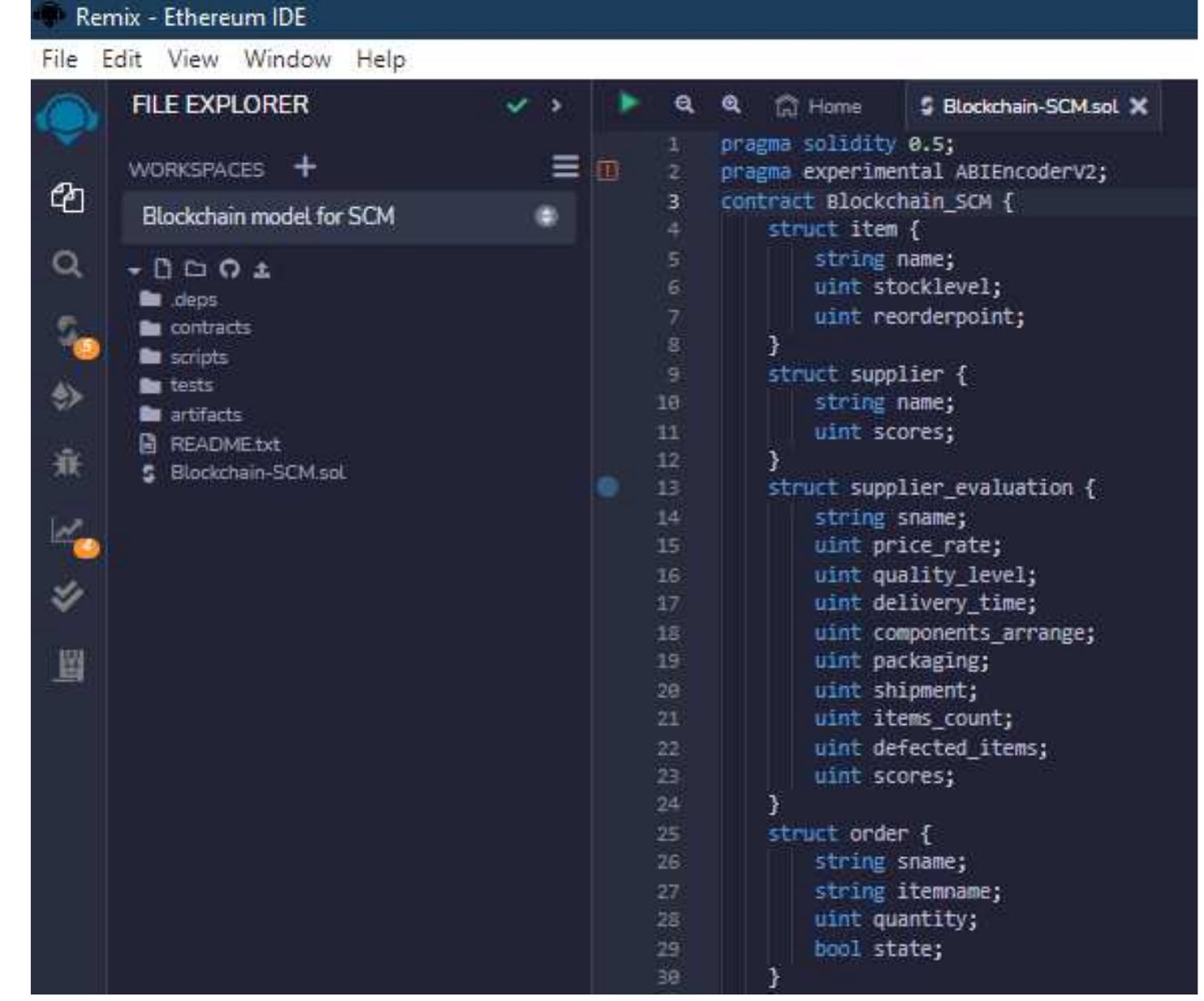This screenshot has width=1204, height=1001.
Task: Create a new folder with the folder icon
Action: (x=195, y=269)
